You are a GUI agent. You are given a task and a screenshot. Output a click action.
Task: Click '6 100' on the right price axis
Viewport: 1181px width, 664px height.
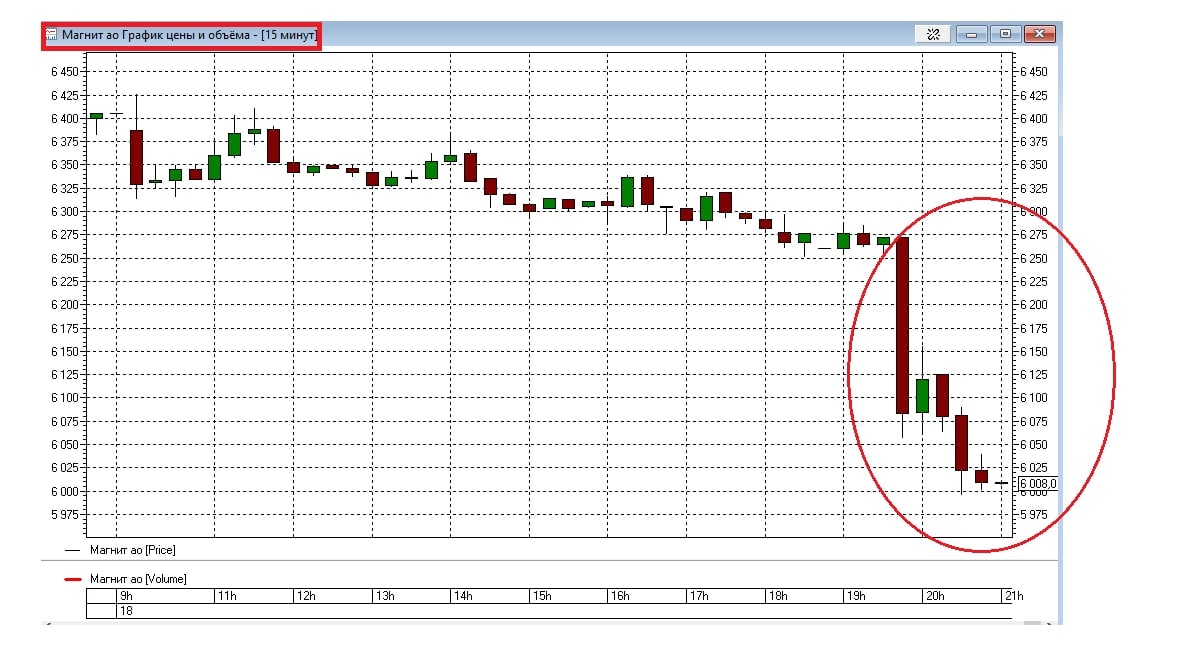(1033, 398)
